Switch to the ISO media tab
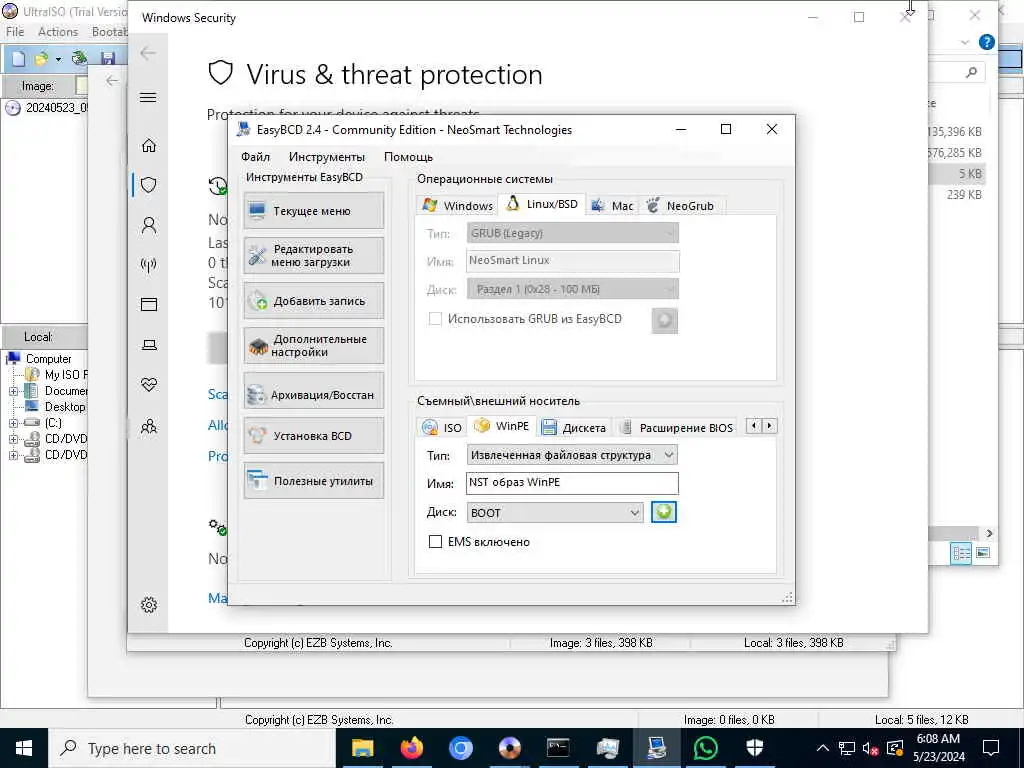This screenshot has width=1024, height=768. click(441, 428)
